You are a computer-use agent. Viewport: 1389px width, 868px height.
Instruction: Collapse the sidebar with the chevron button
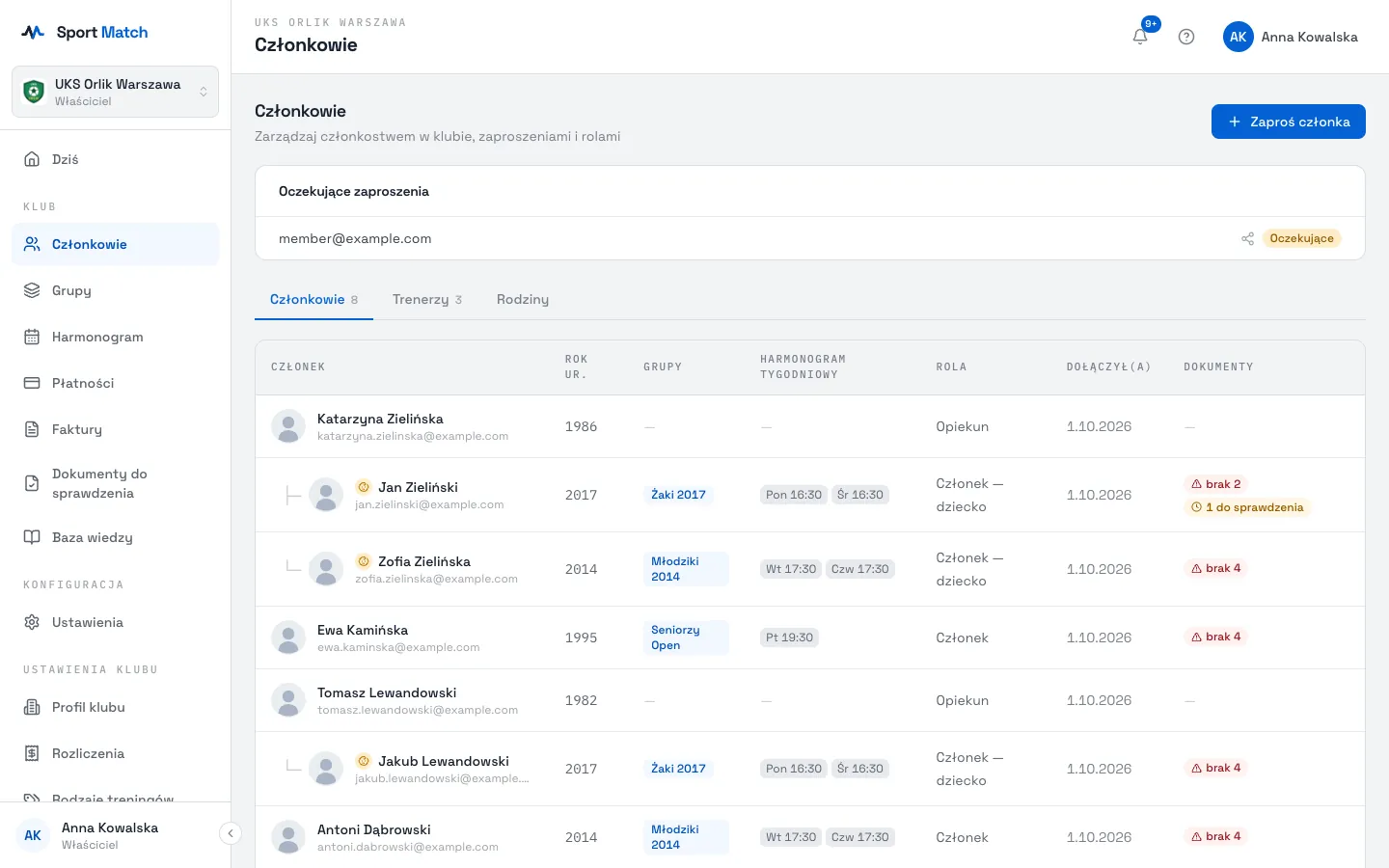[x=230, y=833]
